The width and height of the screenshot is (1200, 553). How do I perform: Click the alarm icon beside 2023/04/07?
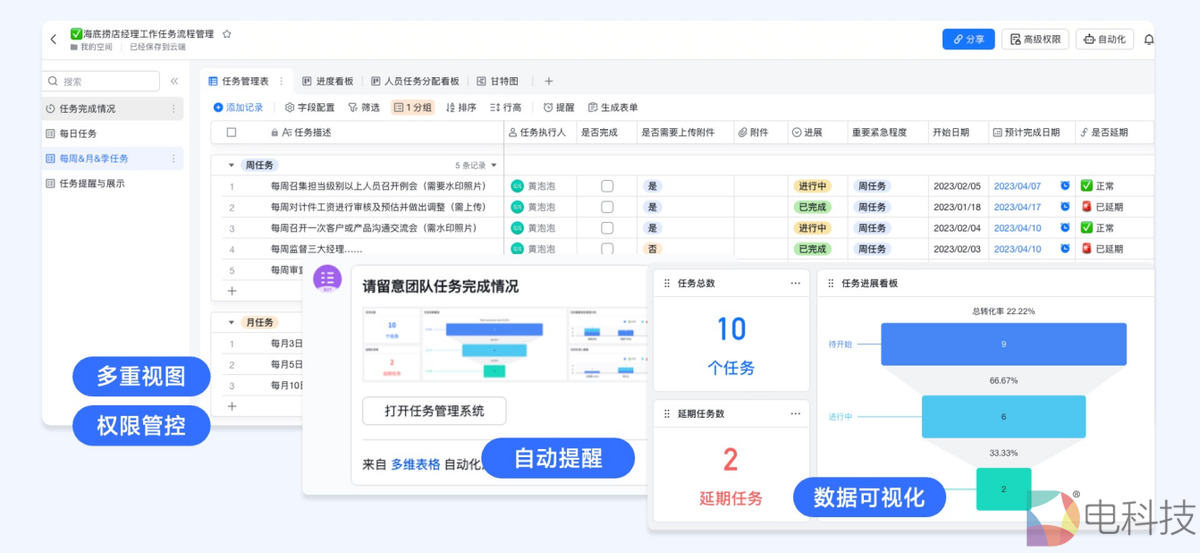[x=1065, y=186]
